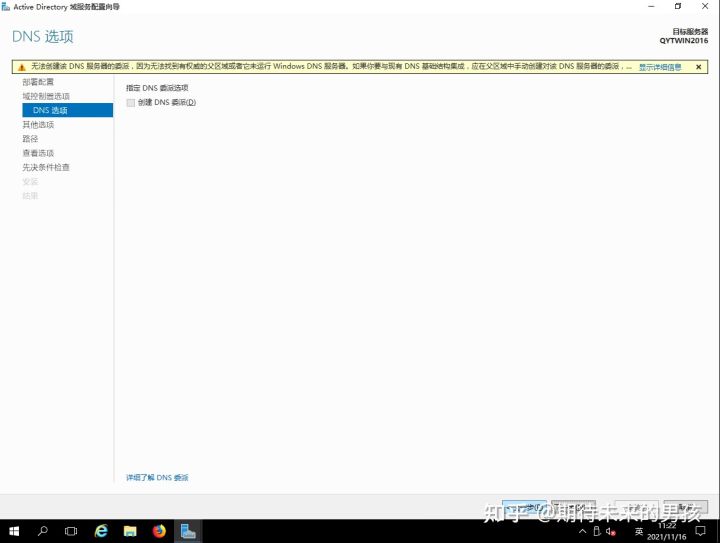Viewport: 720px width, 543px height.
Task: Click the 上一步 (Previous) wizard button
Action: (x=524, y=507)
